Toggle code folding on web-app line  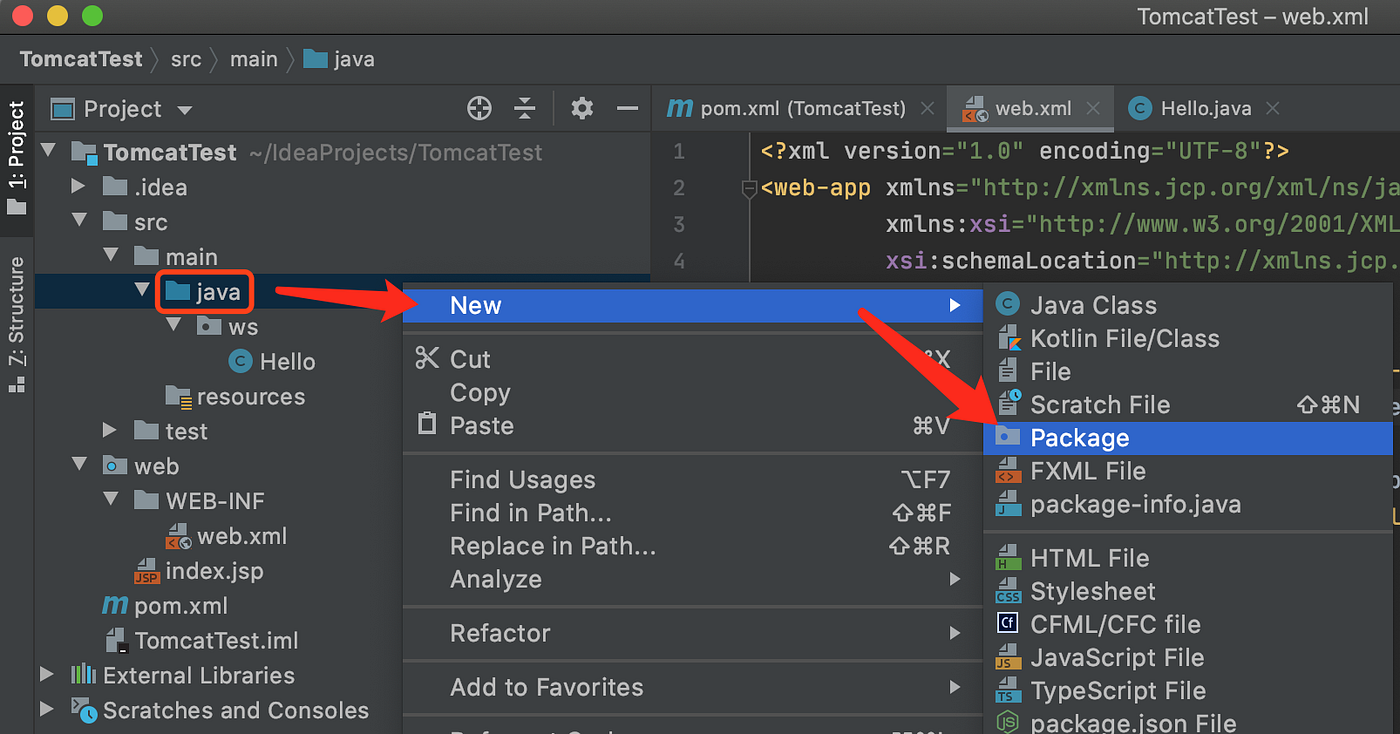[x=749, y=189]
